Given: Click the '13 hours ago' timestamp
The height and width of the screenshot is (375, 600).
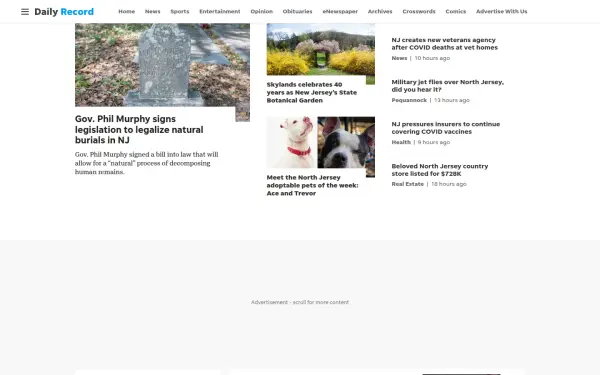Looking at the screenshot, I should point(452,100).
